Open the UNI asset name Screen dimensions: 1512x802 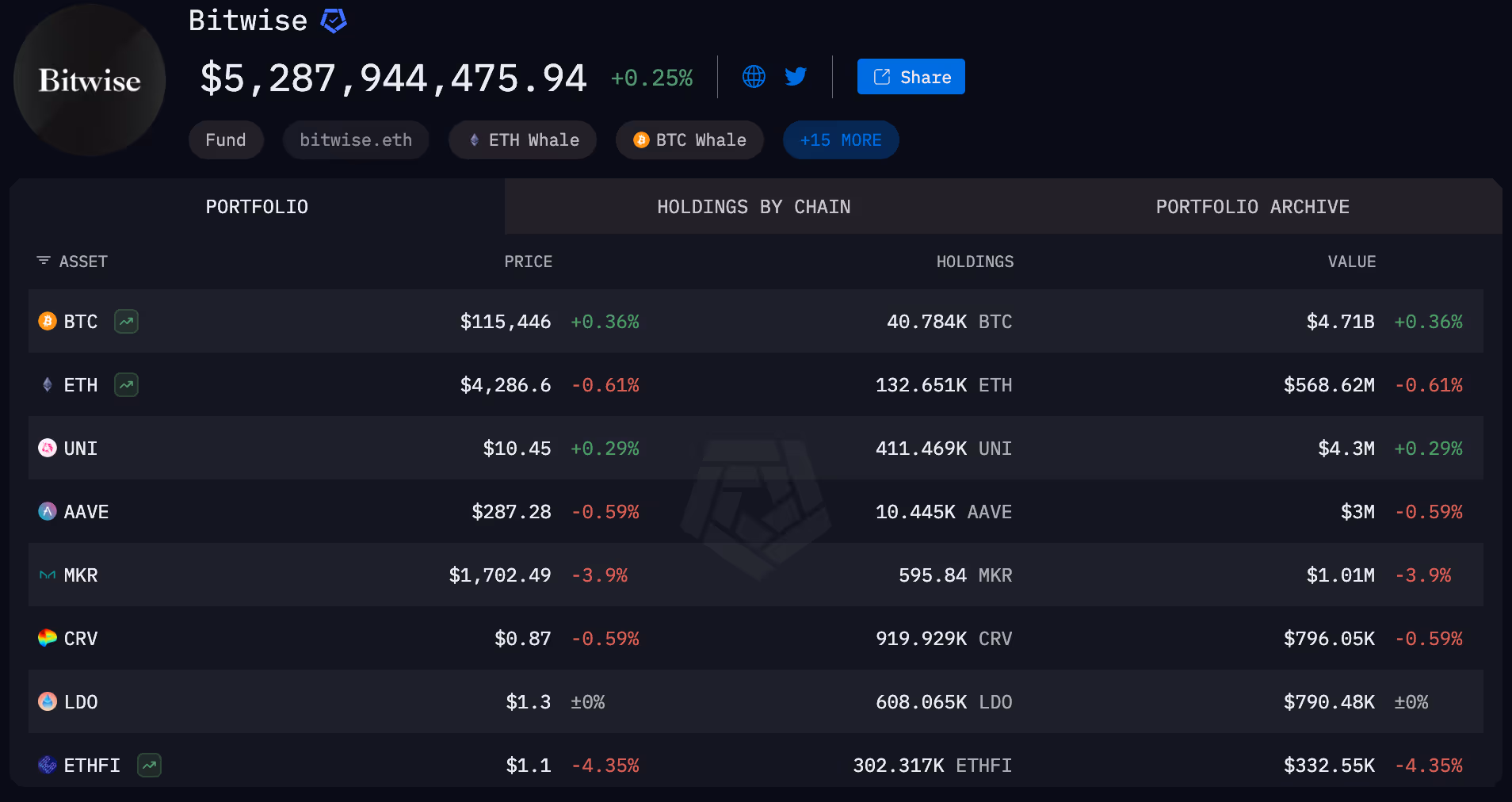(x=81, y=449)
